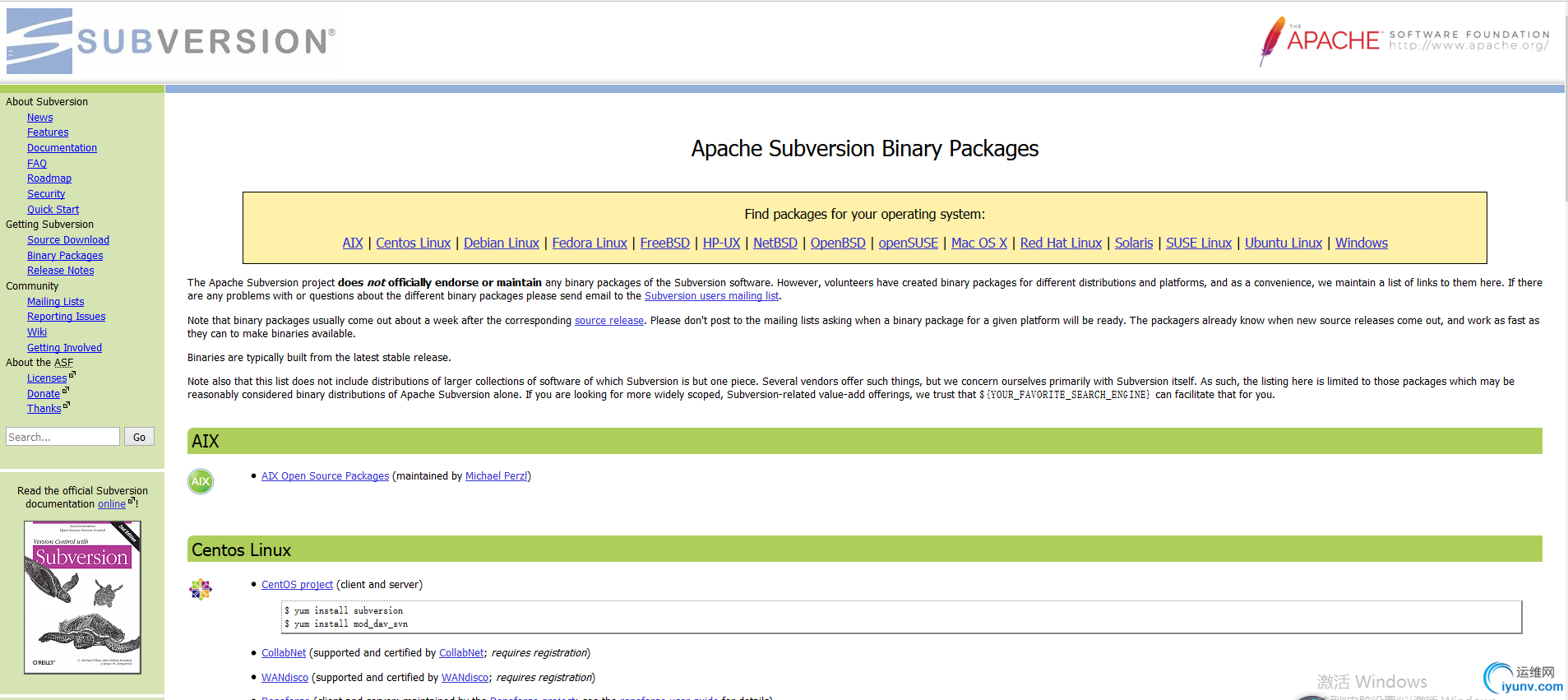The height and width of the screenshot is (700, 1568).
Task: Open WANdisco certified-by link
Action: pyautogui.click(x=465, y=678)
